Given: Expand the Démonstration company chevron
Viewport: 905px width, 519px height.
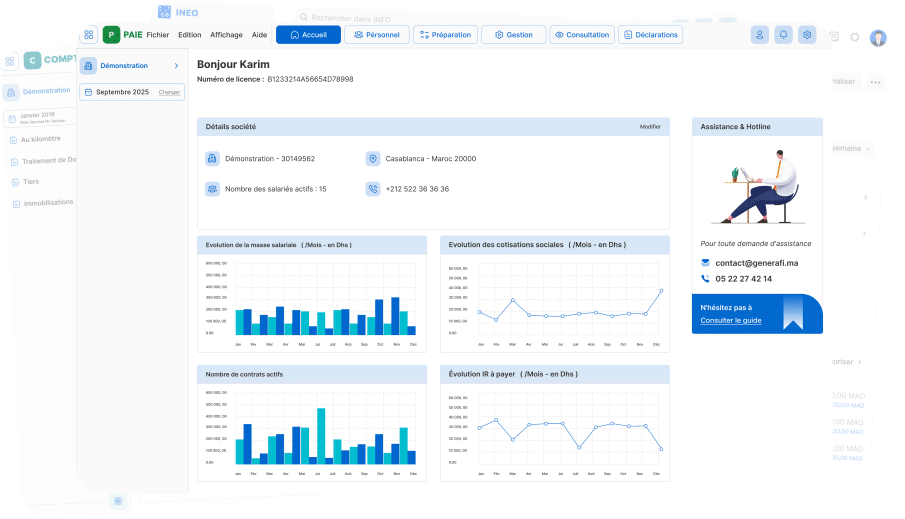Looking at the screenshot, I should pyautogui.click(x=176, y=66).
